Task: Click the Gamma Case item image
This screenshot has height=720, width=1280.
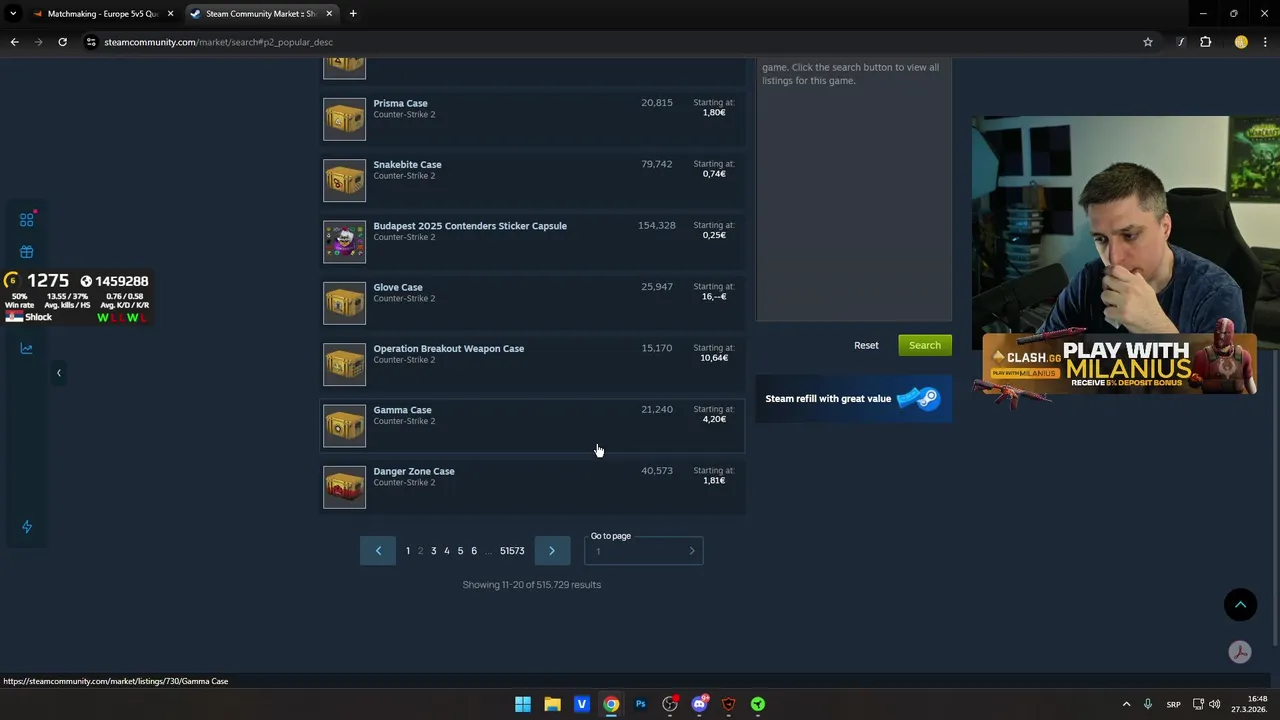Action: [344, 426]
